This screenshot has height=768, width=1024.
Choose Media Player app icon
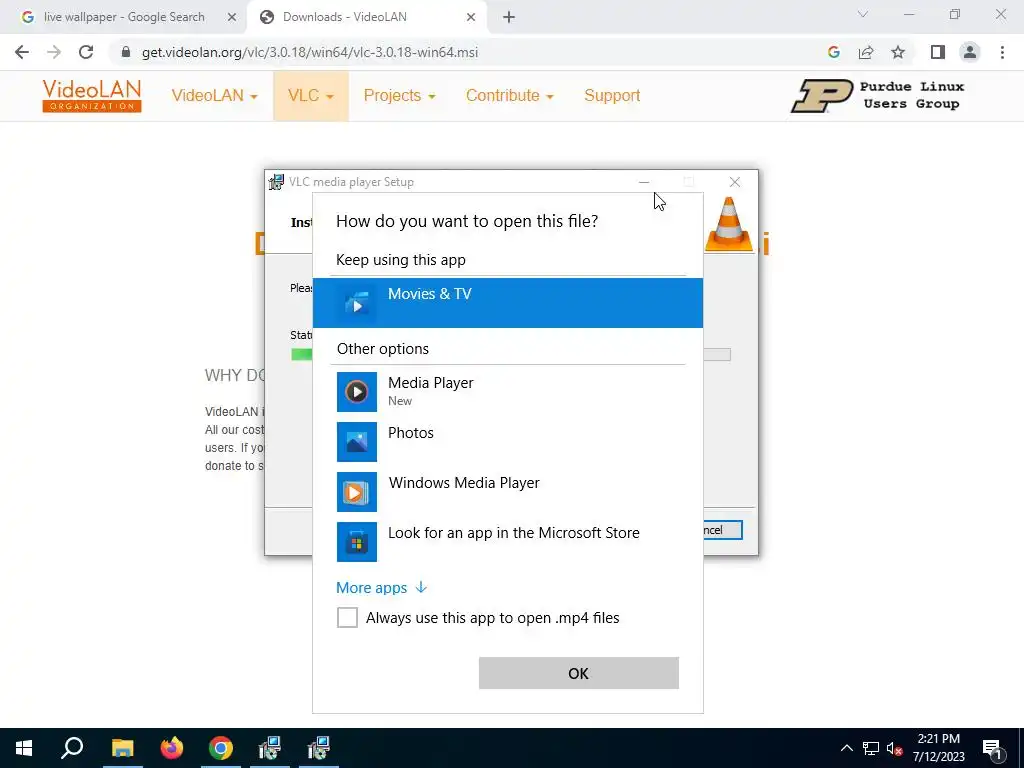pyautogui.click(x=357, y=392)
